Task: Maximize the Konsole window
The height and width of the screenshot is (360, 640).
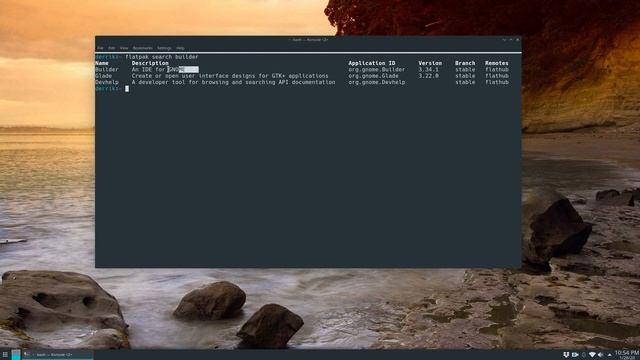Action: click(511, 40)
